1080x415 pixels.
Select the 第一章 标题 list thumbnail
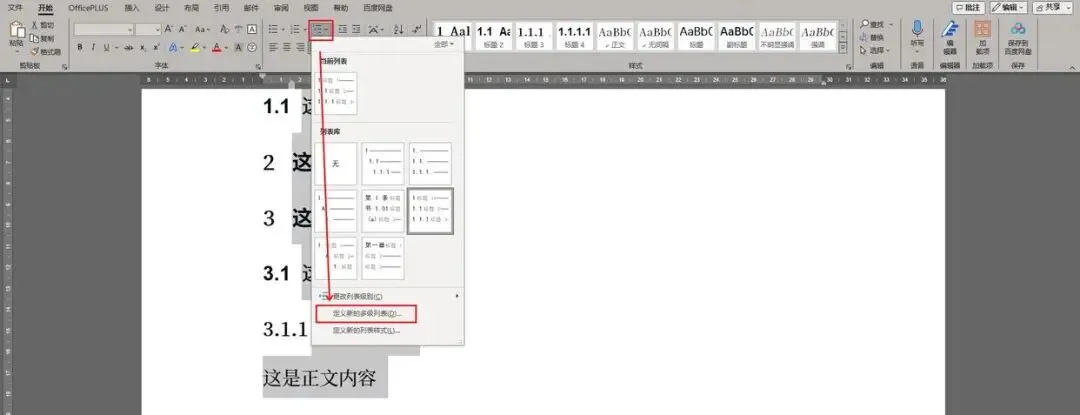pos(383,259)
